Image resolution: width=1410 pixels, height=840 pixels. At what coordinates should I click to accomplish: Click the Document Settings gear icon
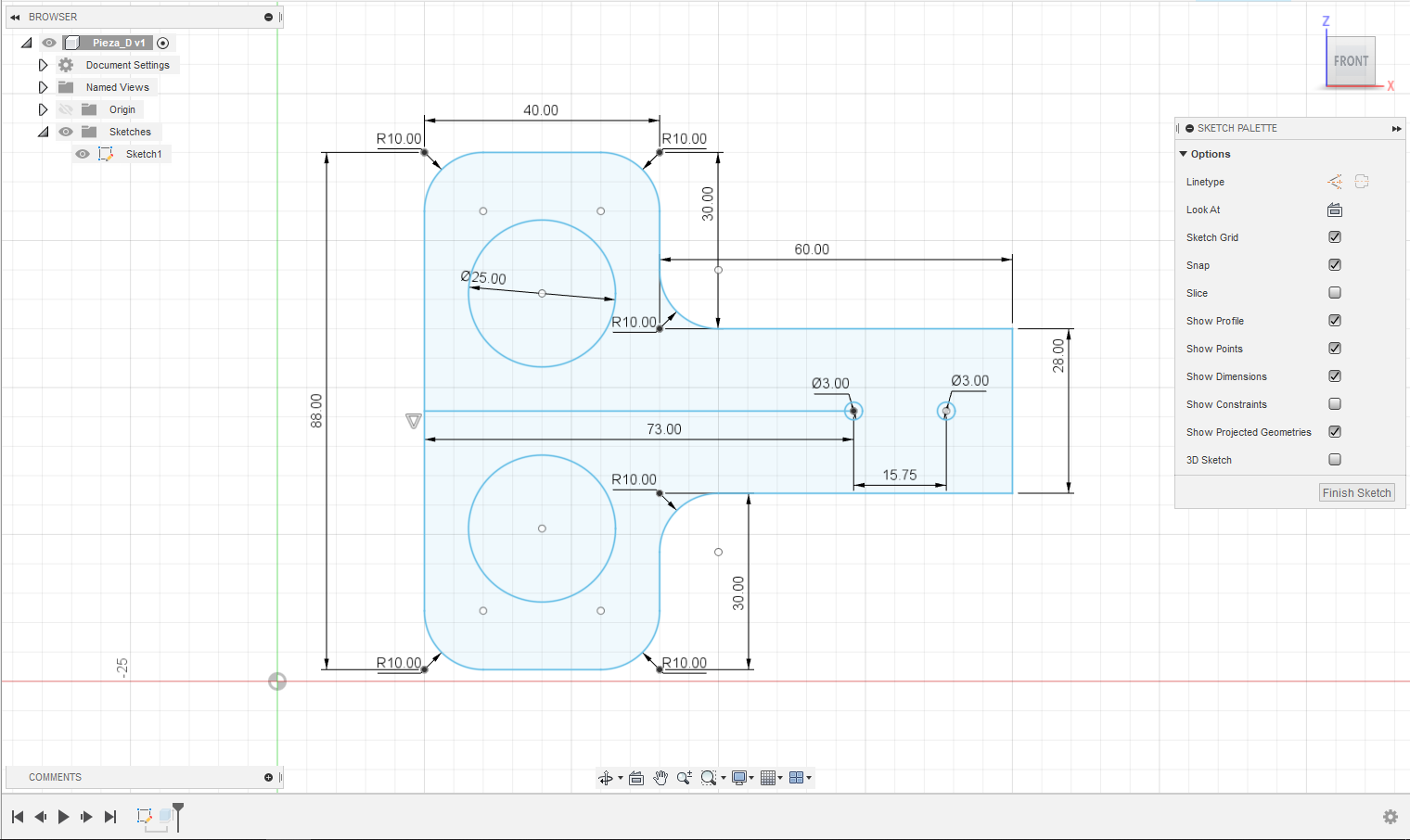[66, 65]
